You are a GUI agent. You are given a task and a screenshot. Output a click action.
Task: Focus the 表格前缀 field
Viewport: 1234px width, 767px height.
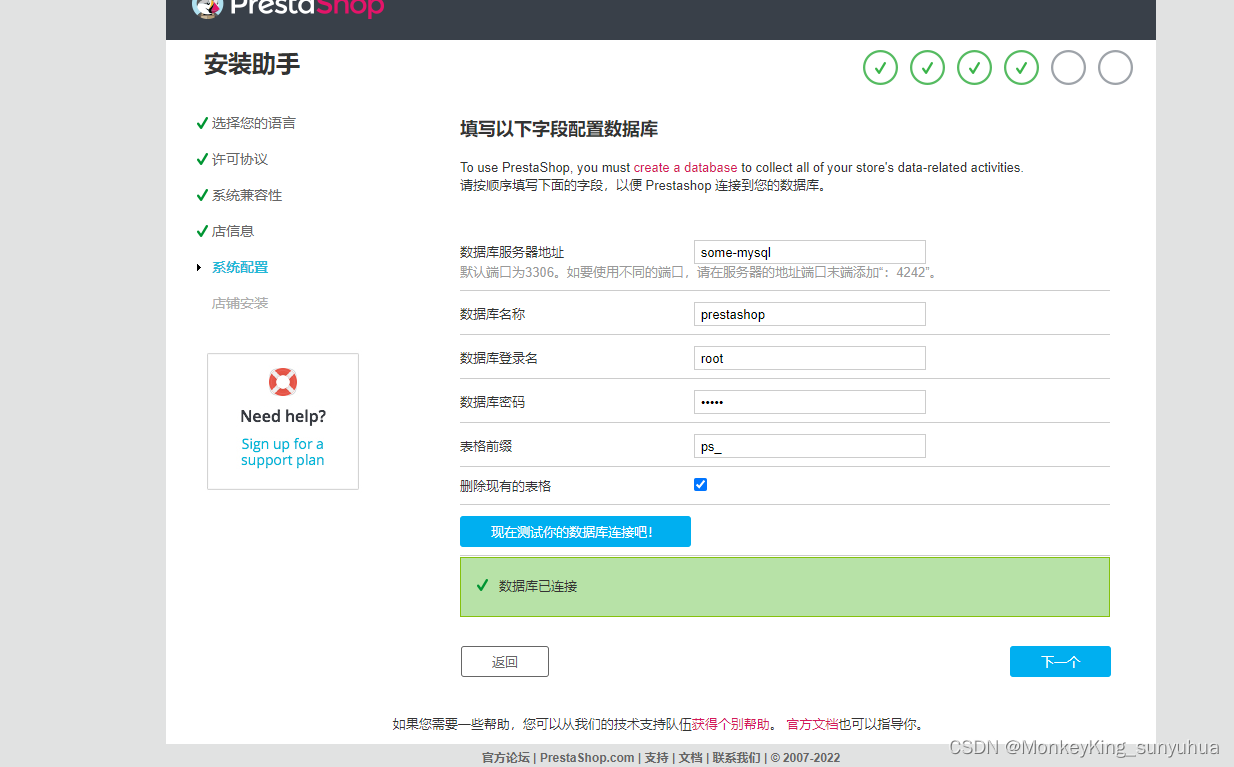810,446
